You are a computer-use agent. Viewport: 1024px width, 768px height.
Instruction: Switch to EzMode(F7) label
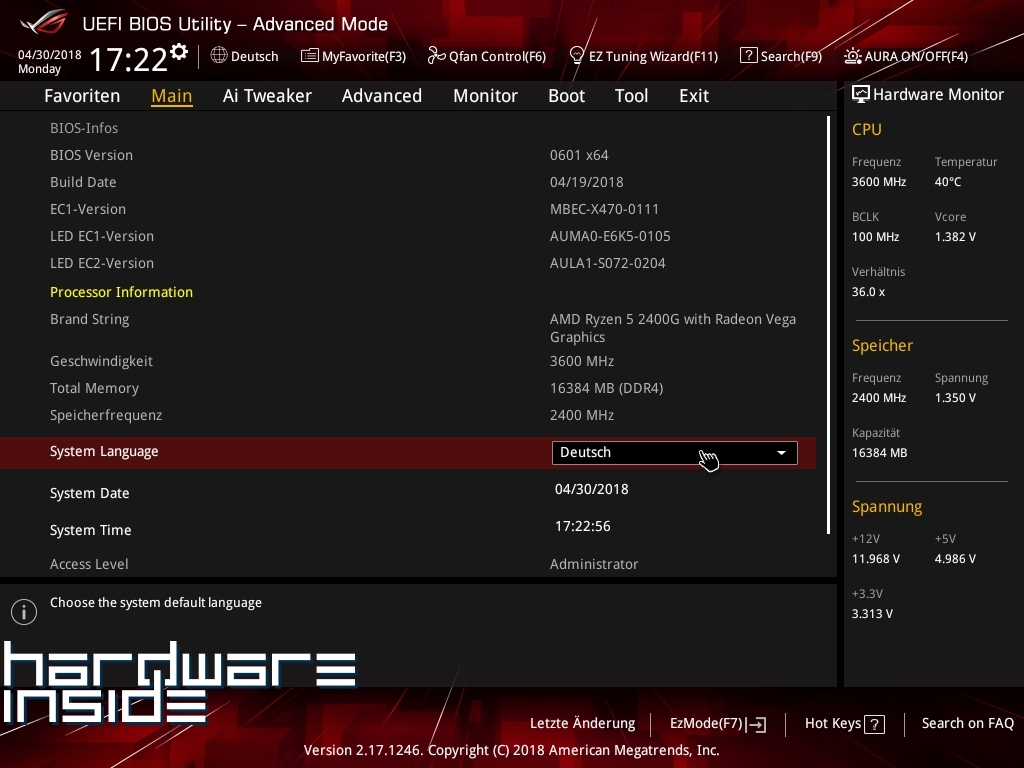pos(707,724)
